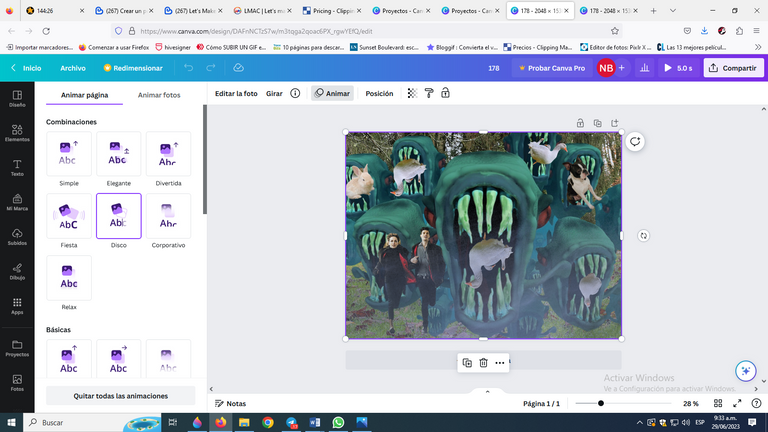Toggle the Animar button
This screenshot has height=432, width=768.
point(333,93)
